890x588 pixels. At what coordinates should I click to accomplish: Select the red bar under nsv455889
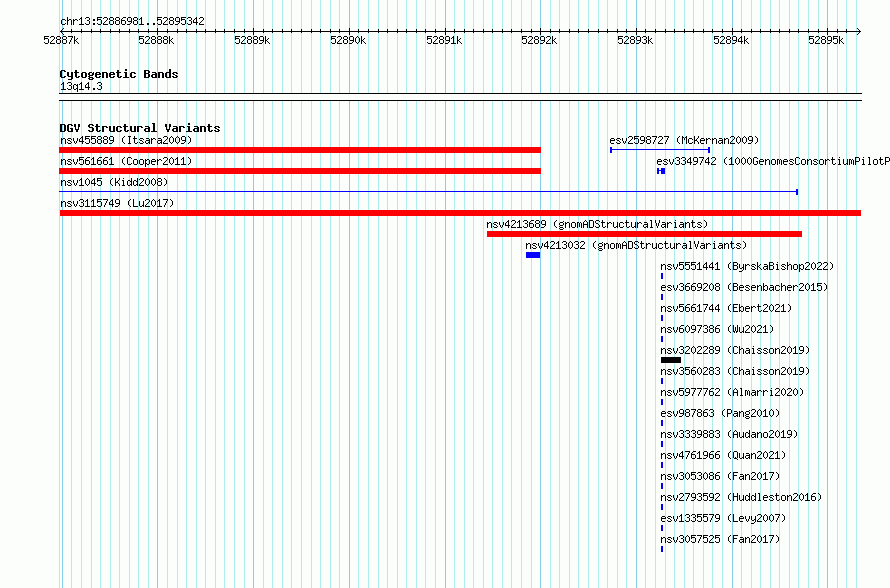pyautogui.click(x=300, y=150)
